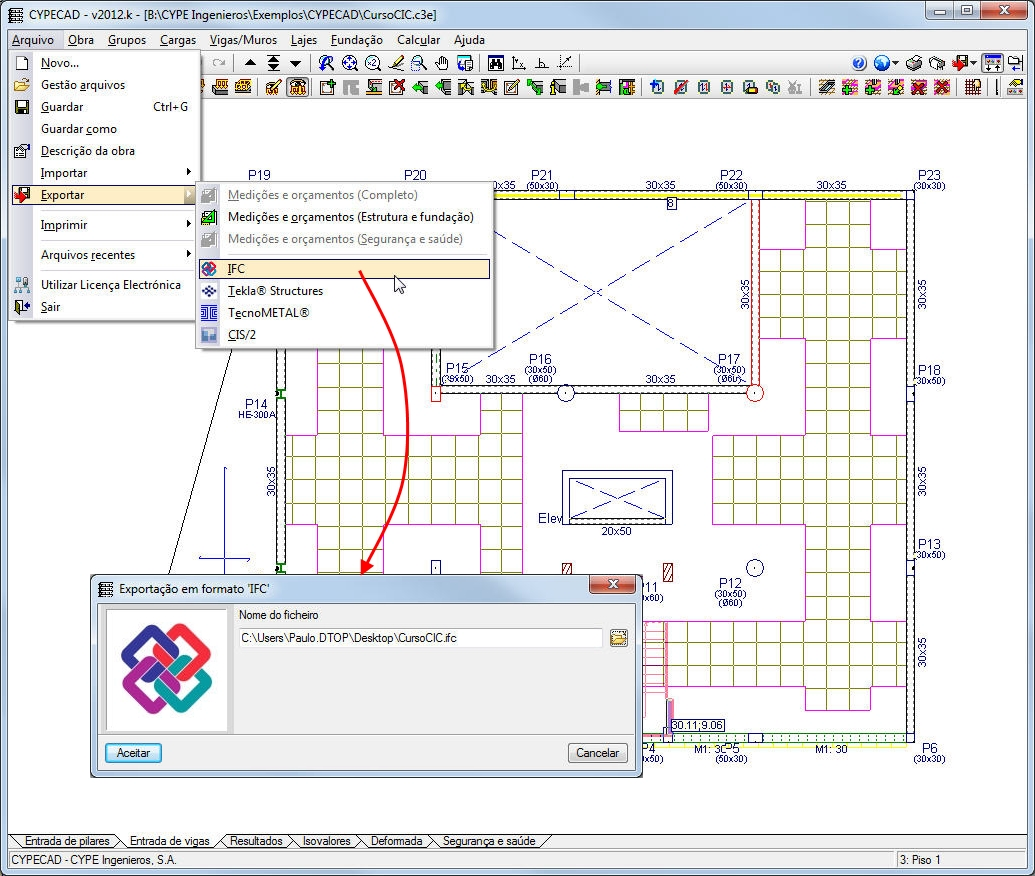The height and width of the screenshot is (876, 1035).
Task: Click the right-angle orthogonal icon
Action: point(541,63)
